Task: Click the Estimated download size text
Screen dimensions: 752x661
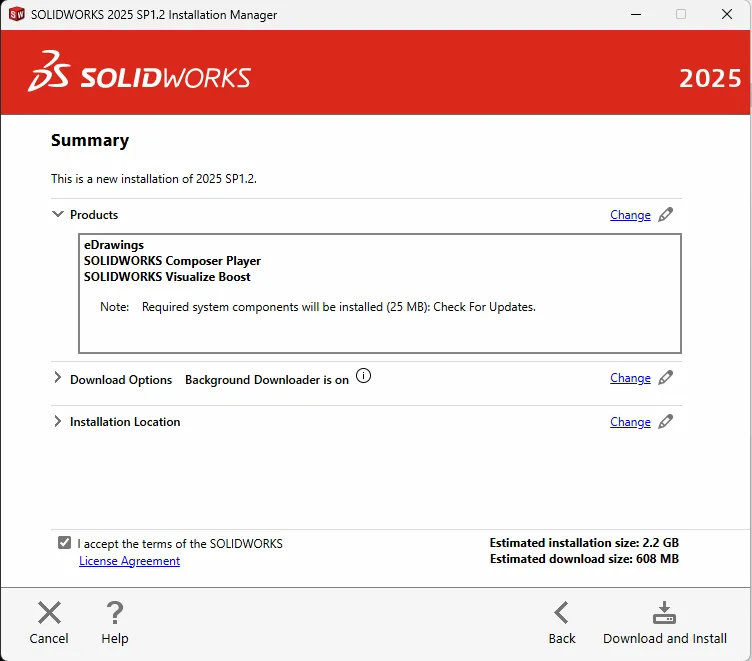Action: coord(584,559)
